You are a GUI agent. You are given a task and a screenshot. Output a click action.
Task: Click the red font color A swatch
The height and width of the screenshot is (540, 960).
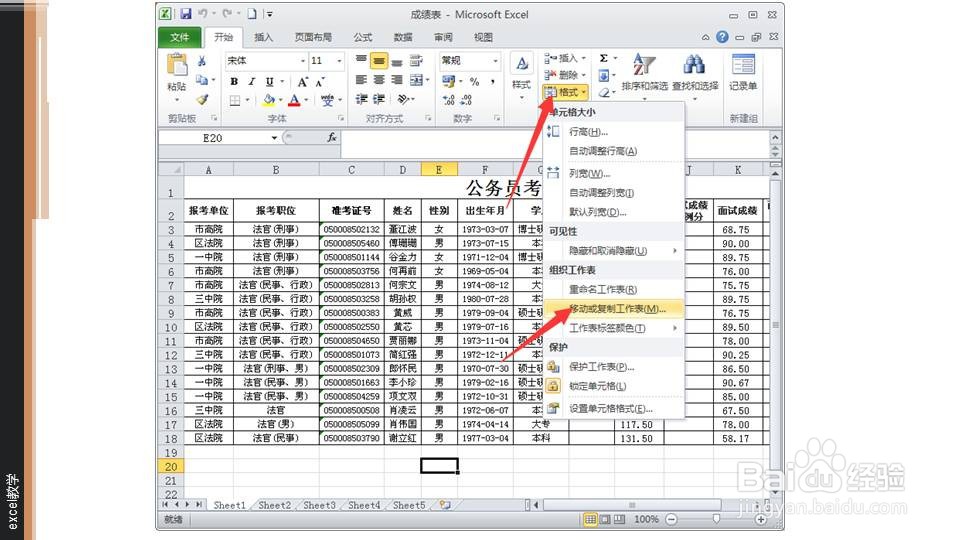[294, 100]
